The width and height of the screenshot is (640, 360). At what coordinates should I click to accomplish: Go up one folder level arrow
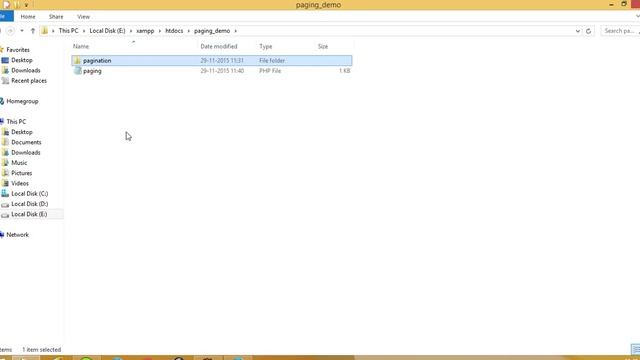pos(33,31)
